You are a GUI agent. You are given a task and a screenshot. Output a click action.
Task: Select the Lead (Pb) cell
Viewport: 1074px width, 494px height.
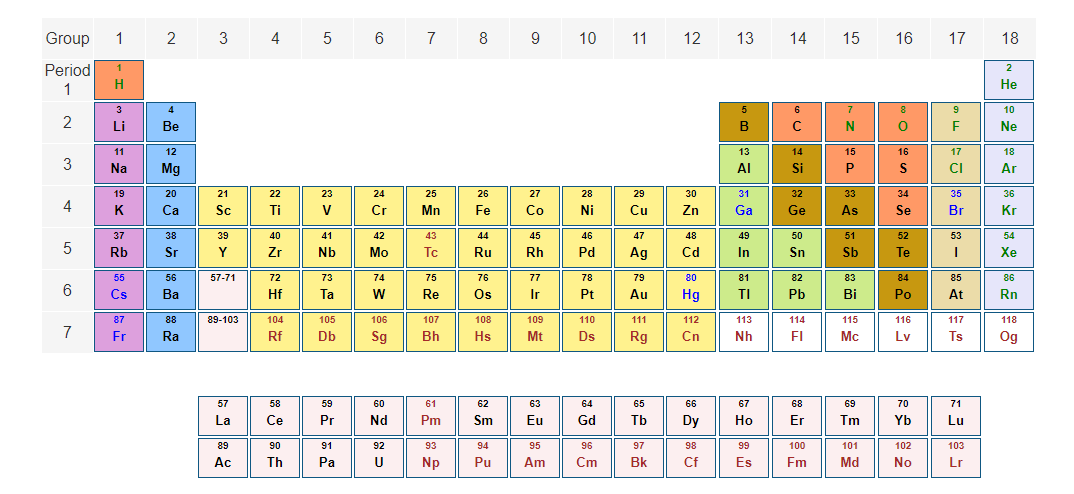797,290
